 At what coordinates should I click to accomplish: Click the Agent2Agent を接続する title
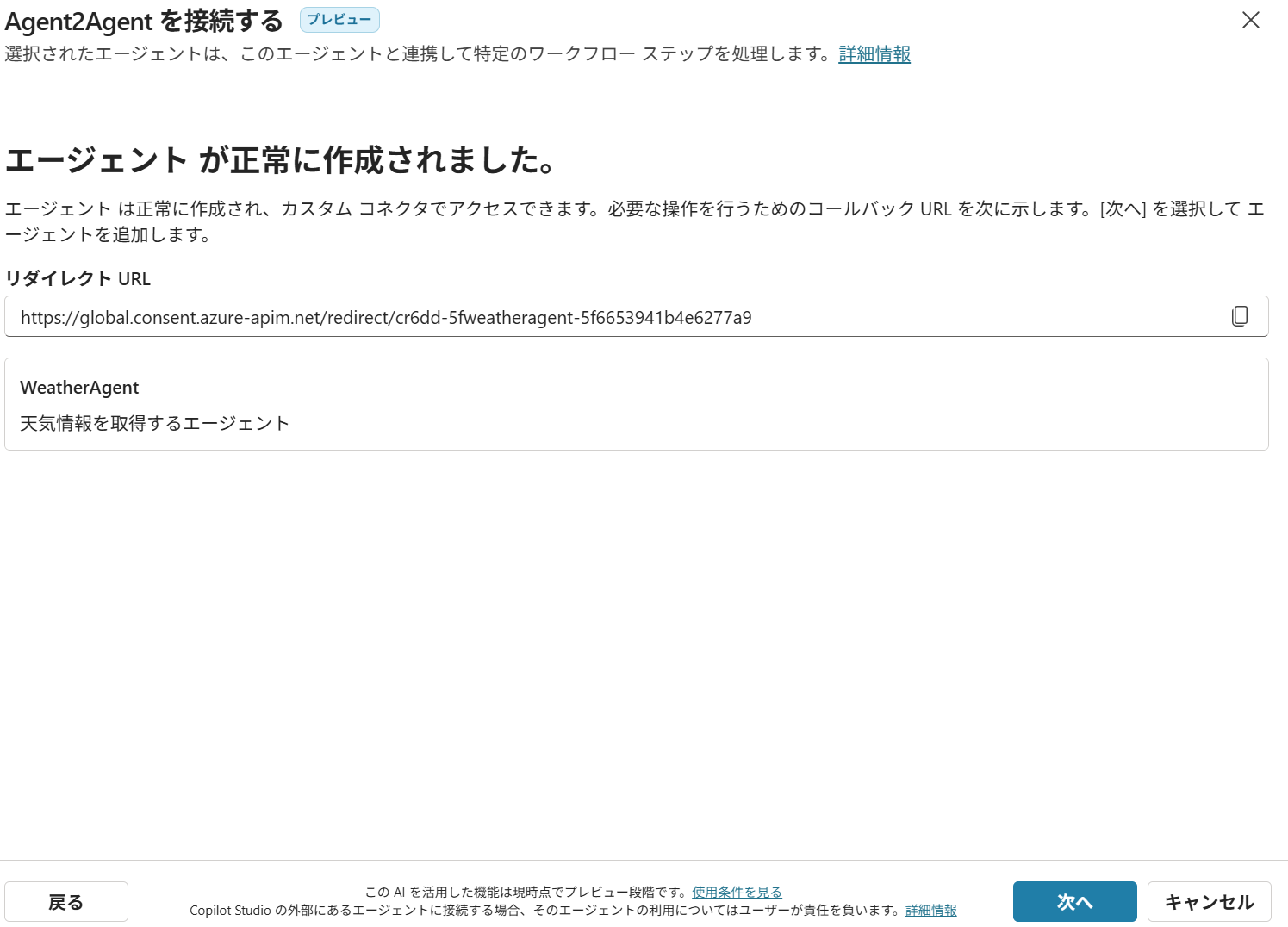click(x=144, y=21)
